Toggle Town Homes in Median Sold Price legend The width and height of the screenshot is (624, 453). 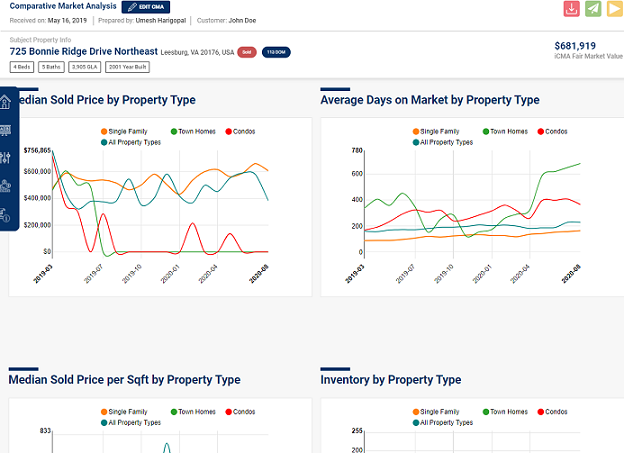193,131
